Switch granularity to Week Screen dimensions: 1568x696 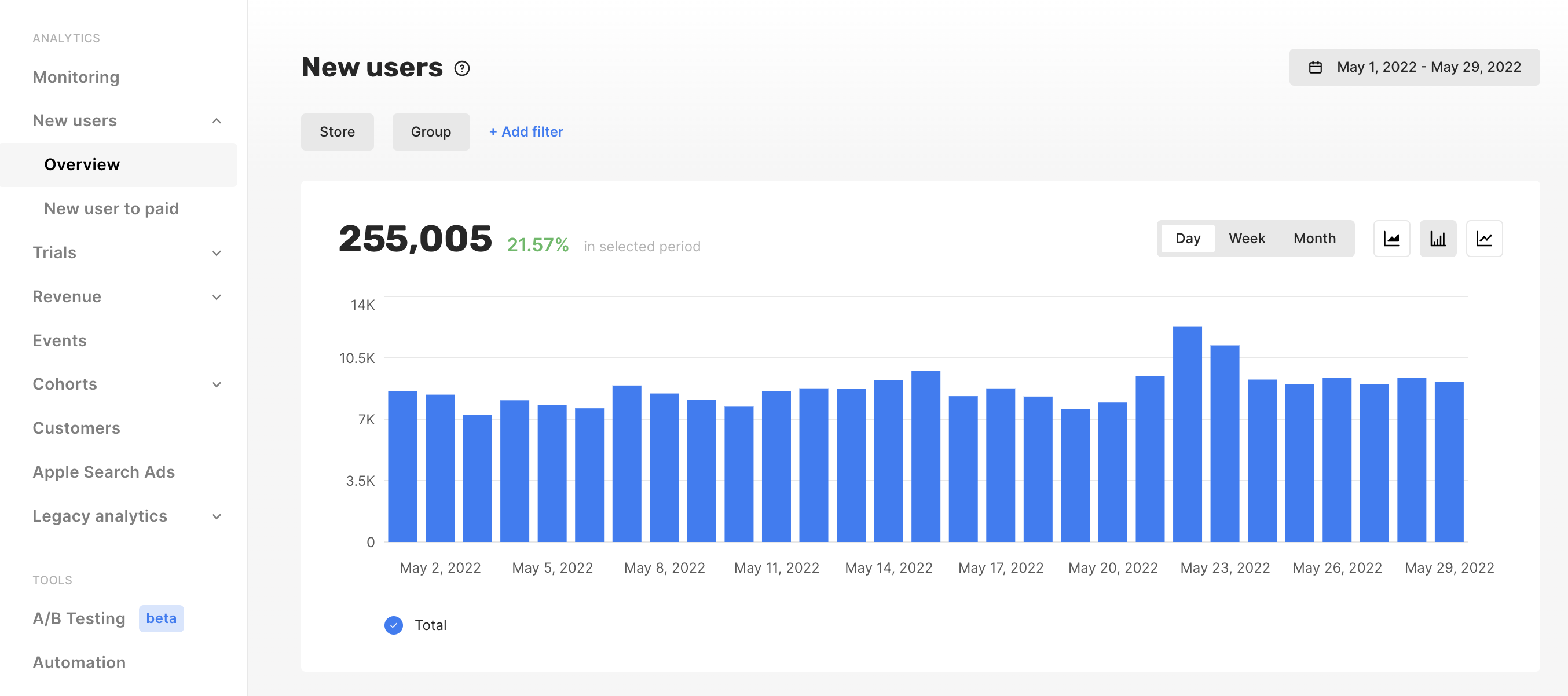(1246, 239)
